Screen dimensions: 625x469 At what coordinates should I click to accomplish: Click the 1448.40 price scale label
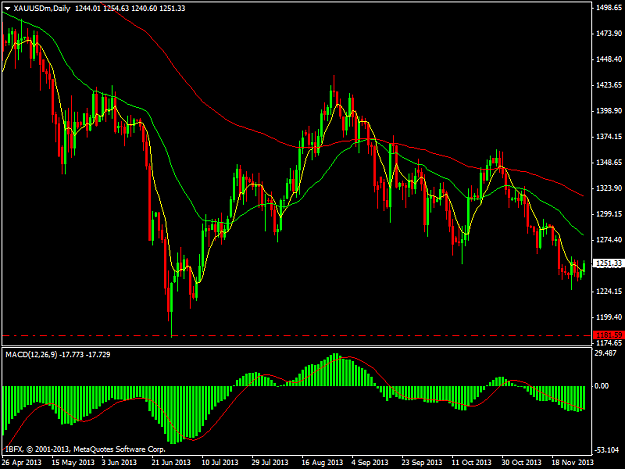click(609, 59)
